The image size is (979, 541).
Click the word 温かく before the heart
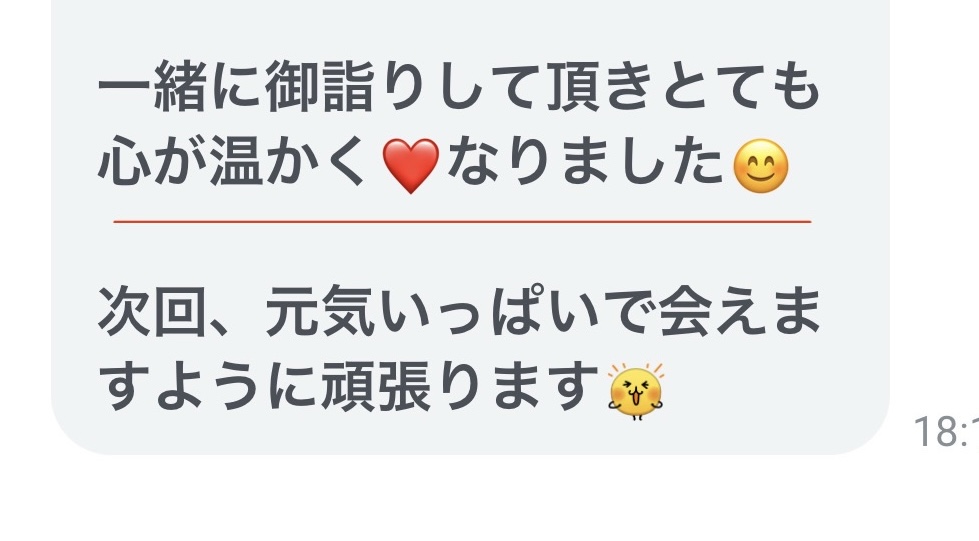click(x=290, y=161)
